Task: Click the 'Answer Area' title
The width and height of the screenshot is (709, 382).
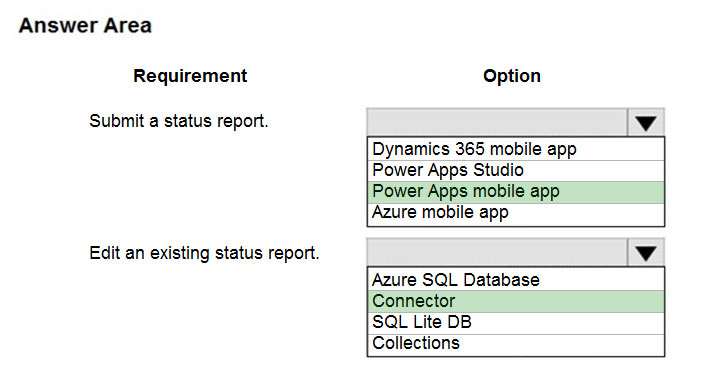Action: click(x=85, y=25)
